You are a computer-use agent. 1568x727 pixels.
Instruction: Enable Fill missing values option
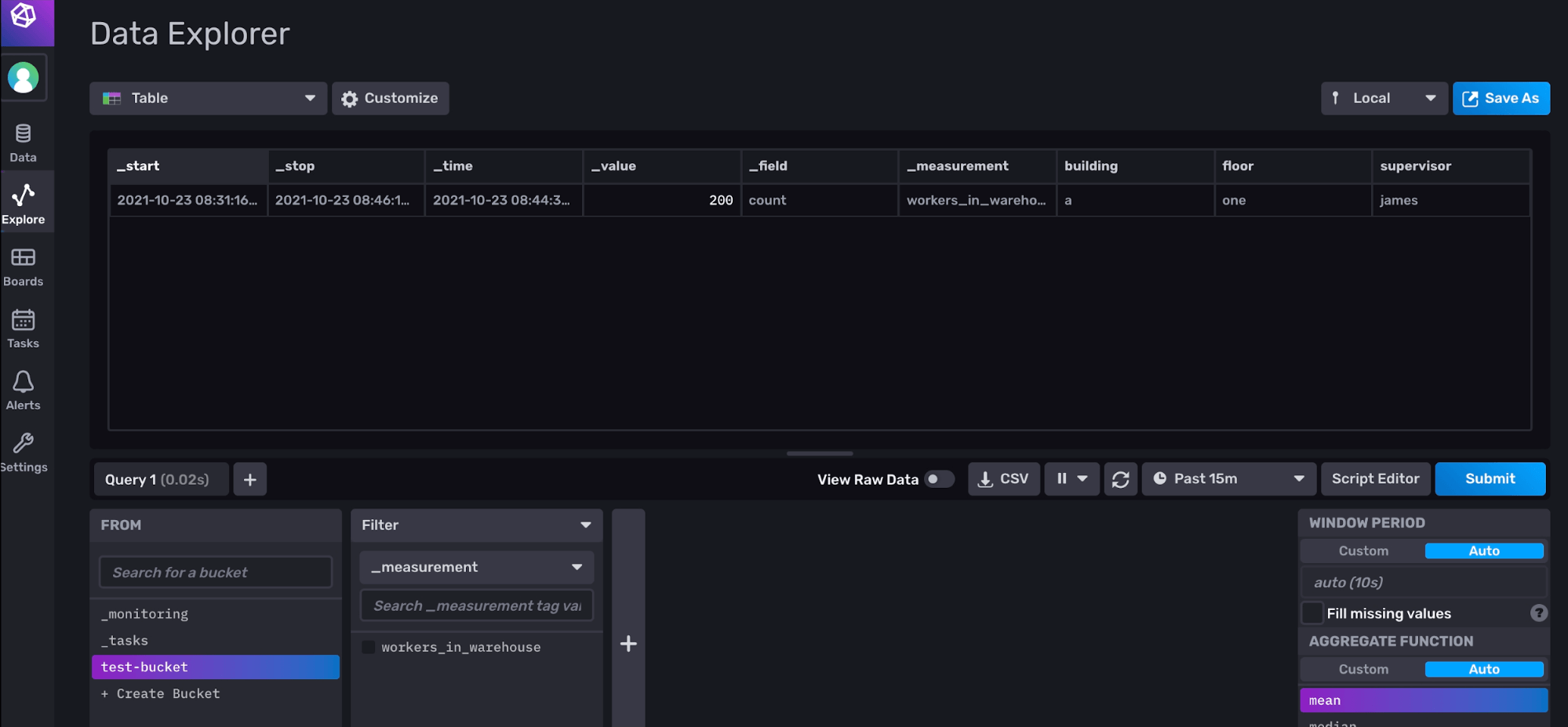[x=1312, y=612]
